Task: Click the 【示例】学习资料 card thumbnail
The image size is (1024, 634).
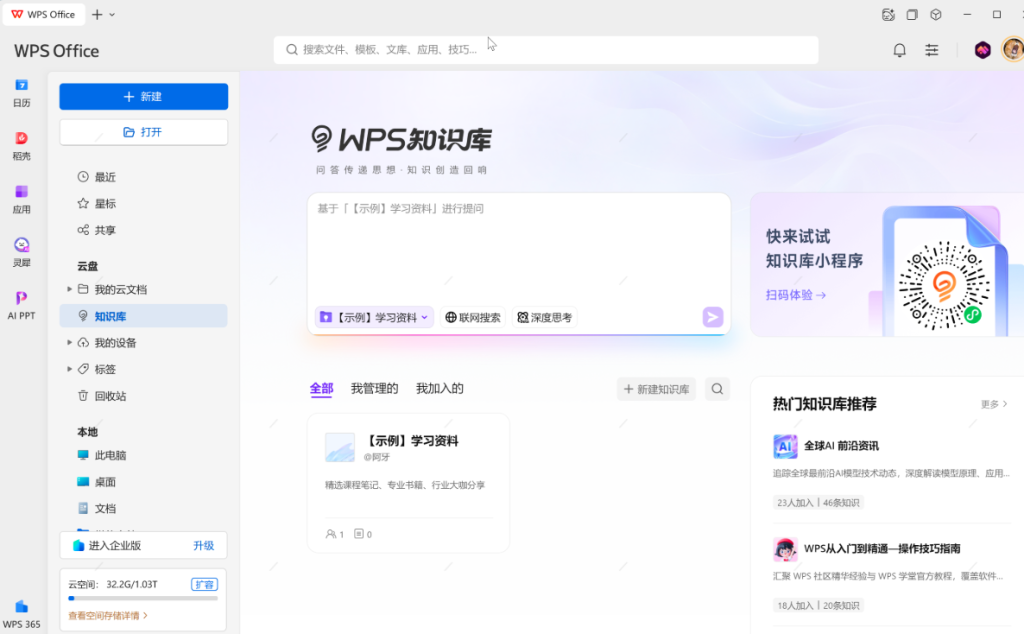Action: tap(340, 447)
